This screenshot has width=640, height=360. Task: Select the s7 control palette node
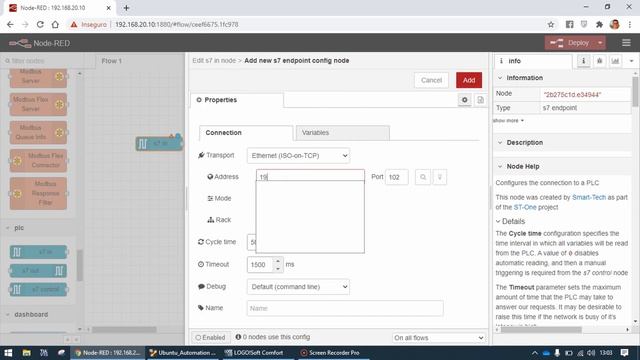tap(38, 289)
